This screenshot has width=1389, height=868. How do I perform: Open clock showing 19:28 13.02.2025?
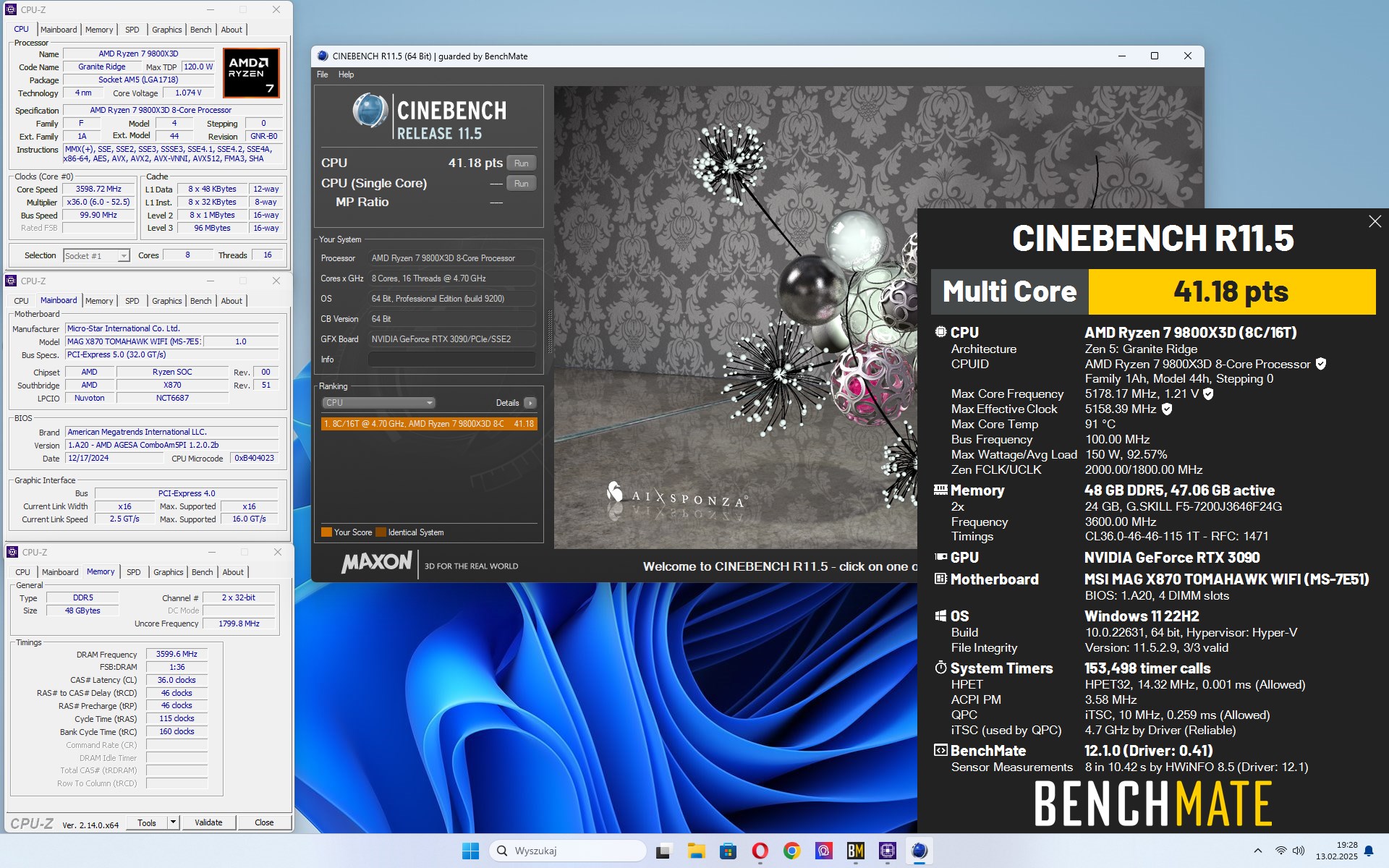pos(1336,851)
